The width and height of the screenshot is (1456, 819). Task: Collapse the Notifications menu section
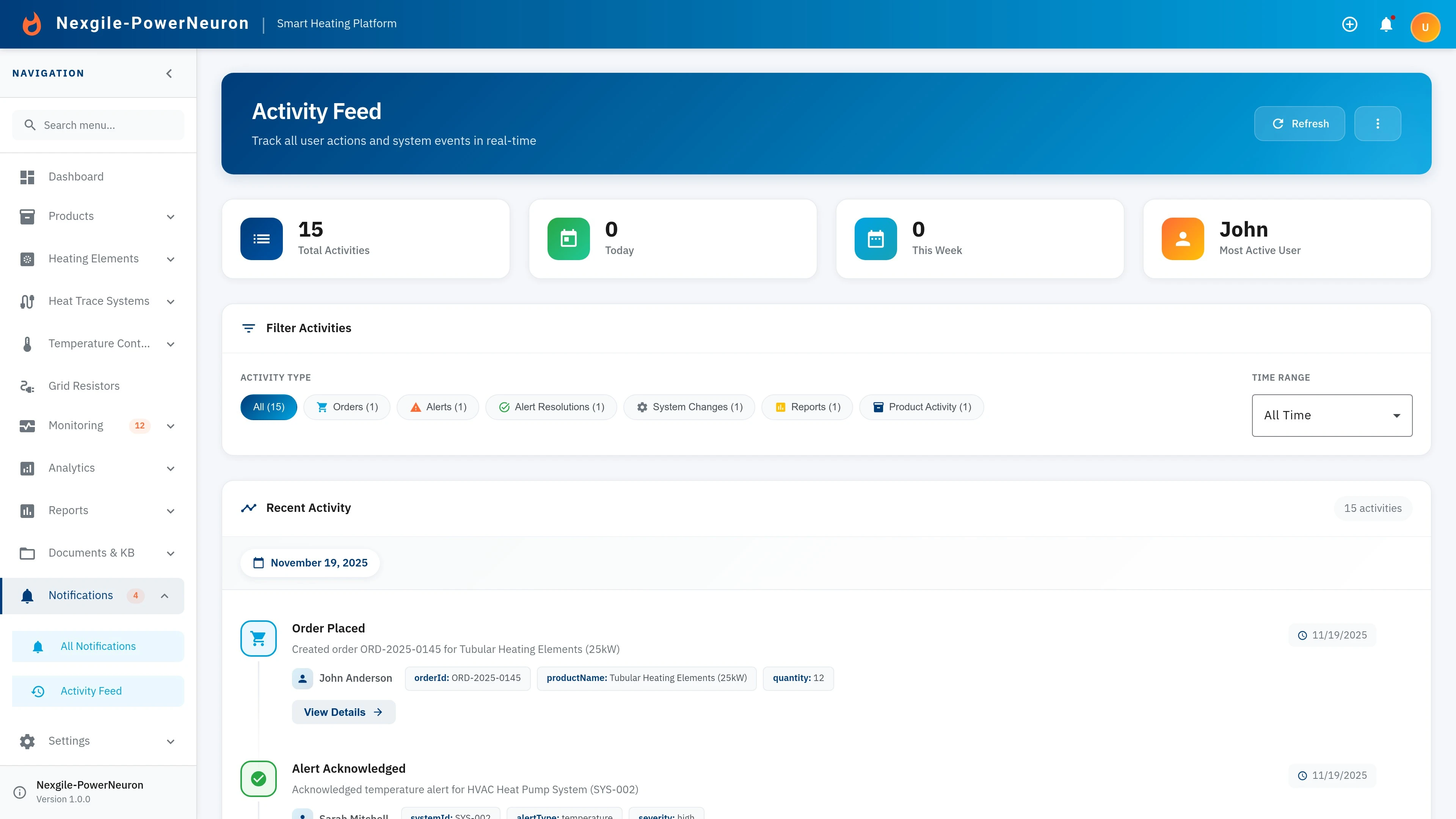tap(165, 596)
